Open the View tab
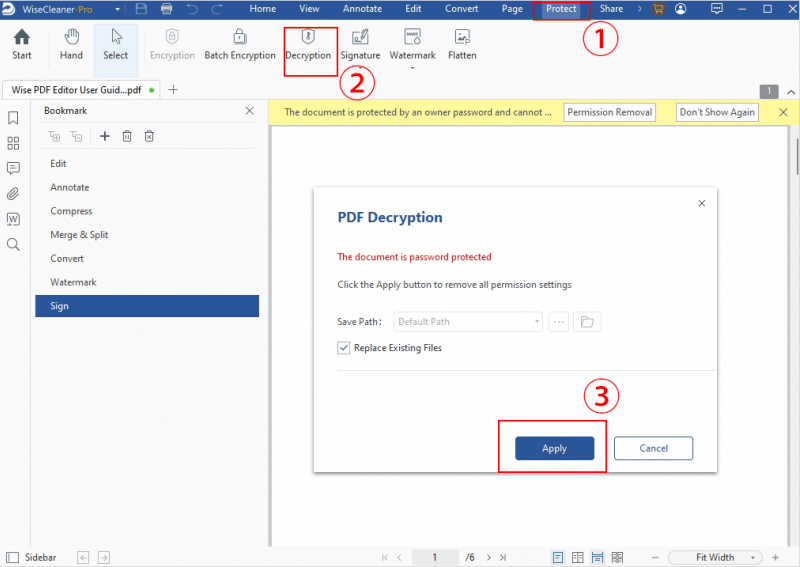Screen dimensions: 800x567 309,9
